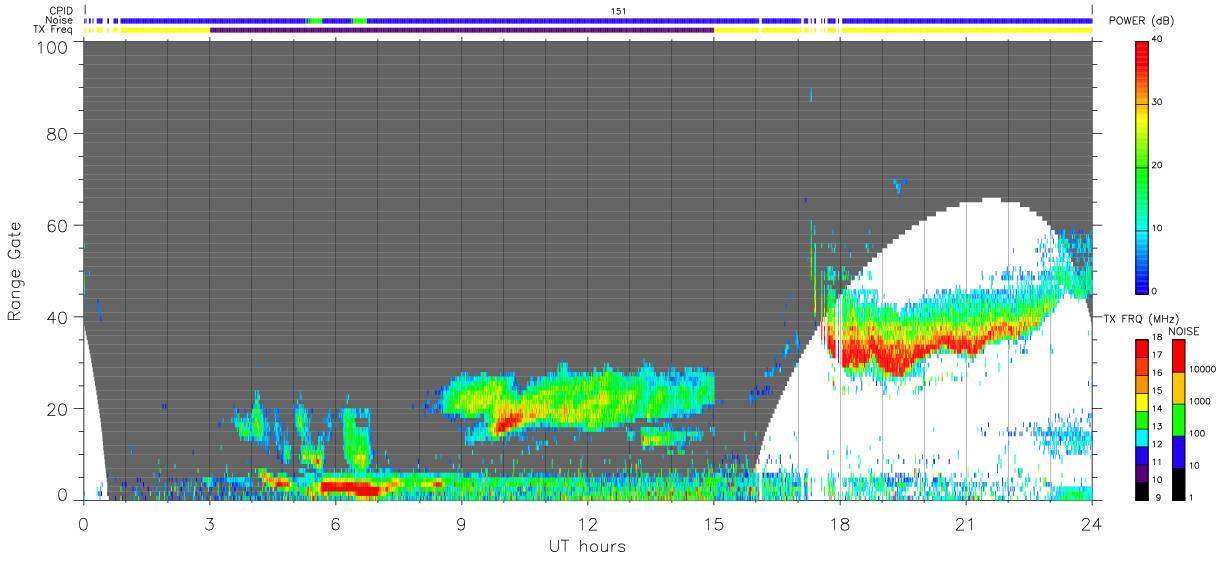Click the CPID value 151

618,10
